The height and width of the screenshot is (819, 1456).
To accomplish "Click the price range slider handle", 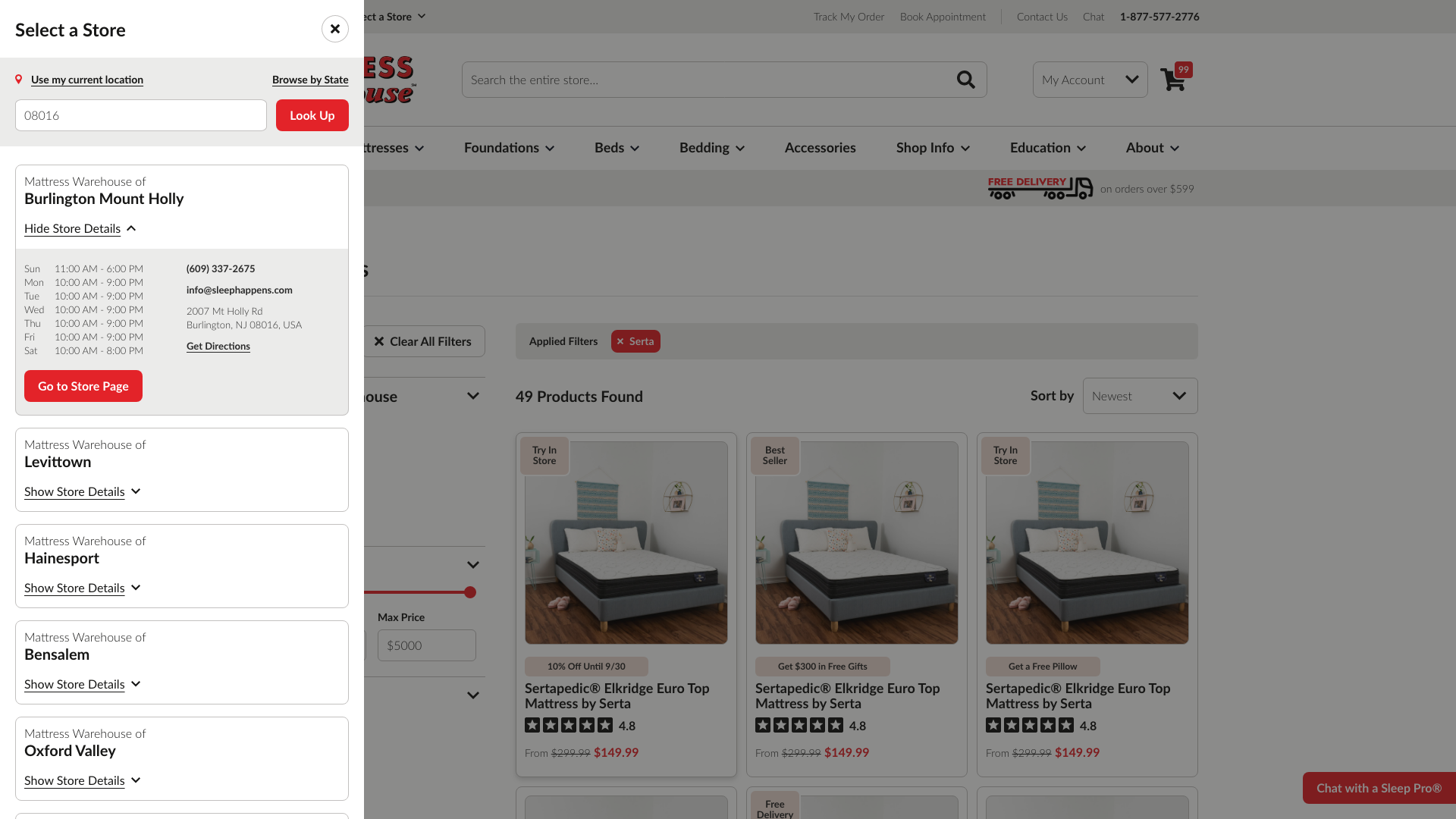I will coord(470,592).
